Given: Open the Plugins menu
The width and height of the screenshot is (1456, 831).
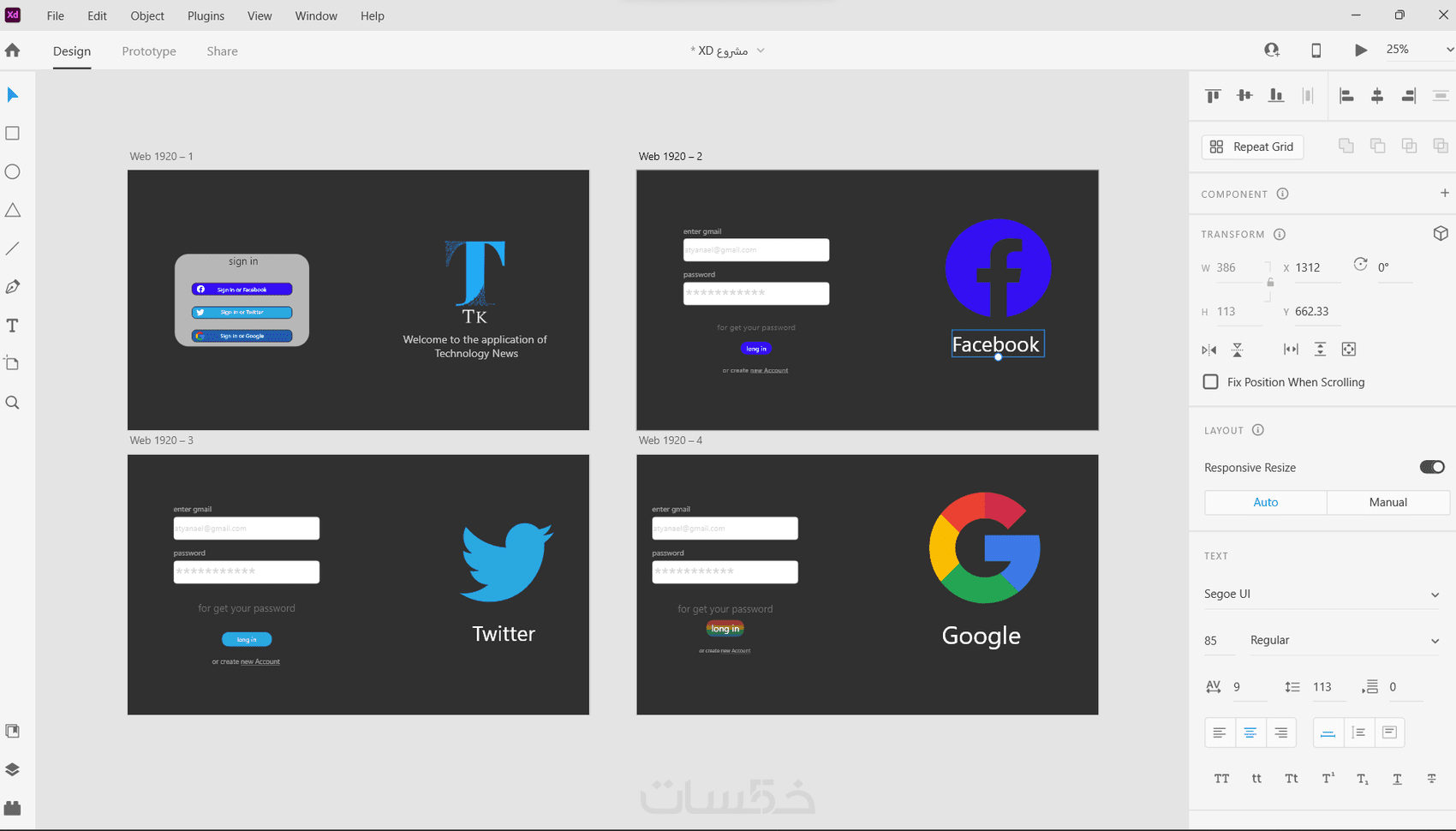Looking at the screenshot, I should 206,15.
